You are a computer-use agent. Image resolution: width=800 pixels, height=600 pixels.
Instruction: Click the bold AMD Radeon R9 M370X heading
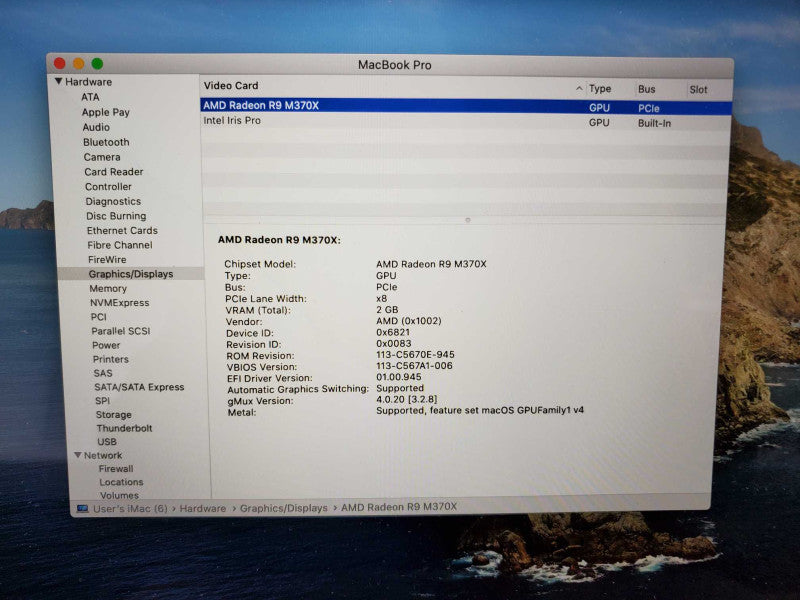pyautogui.click(x=279, y=240)
